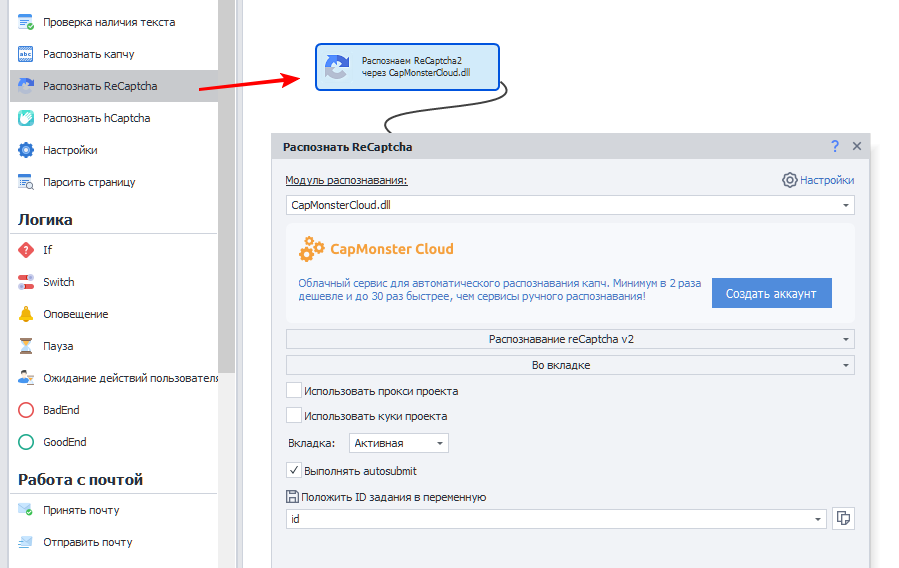This screenshot has height=568, width=899.
Task: Click the ReCaptcha icon inside the action block
Action: pos(337,67)
